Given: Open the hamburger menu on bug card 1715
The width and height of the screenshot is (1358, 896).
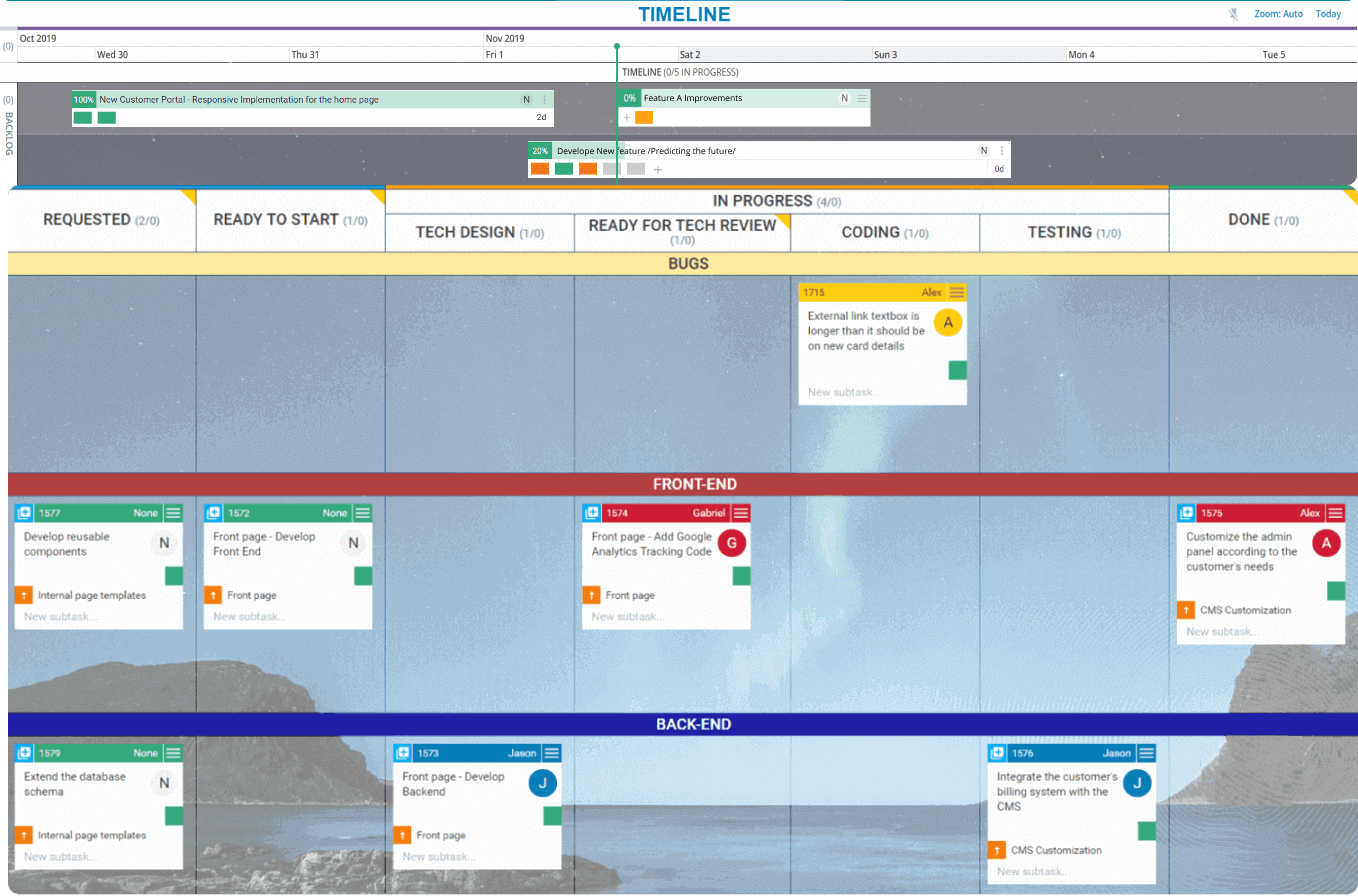Looking at the screenshot, I should coord(957,292).
